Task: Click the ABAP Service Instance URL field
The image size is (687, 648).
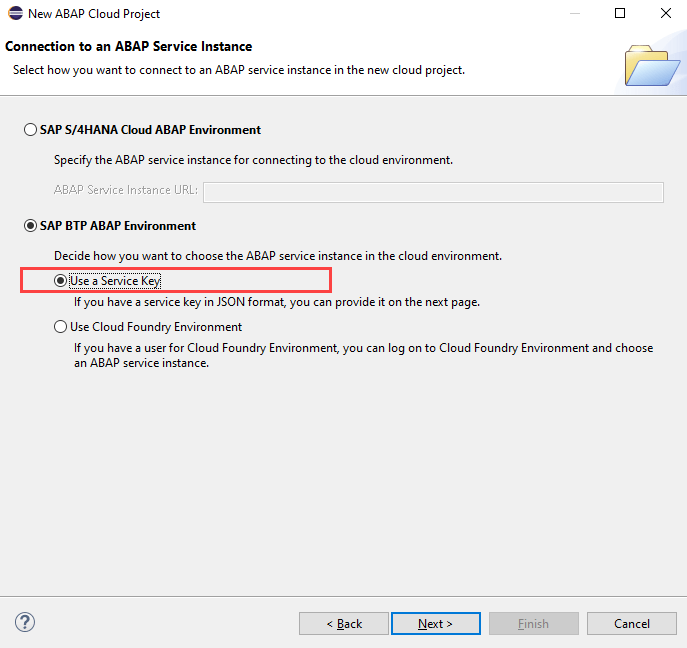Action: click(433, 192)
